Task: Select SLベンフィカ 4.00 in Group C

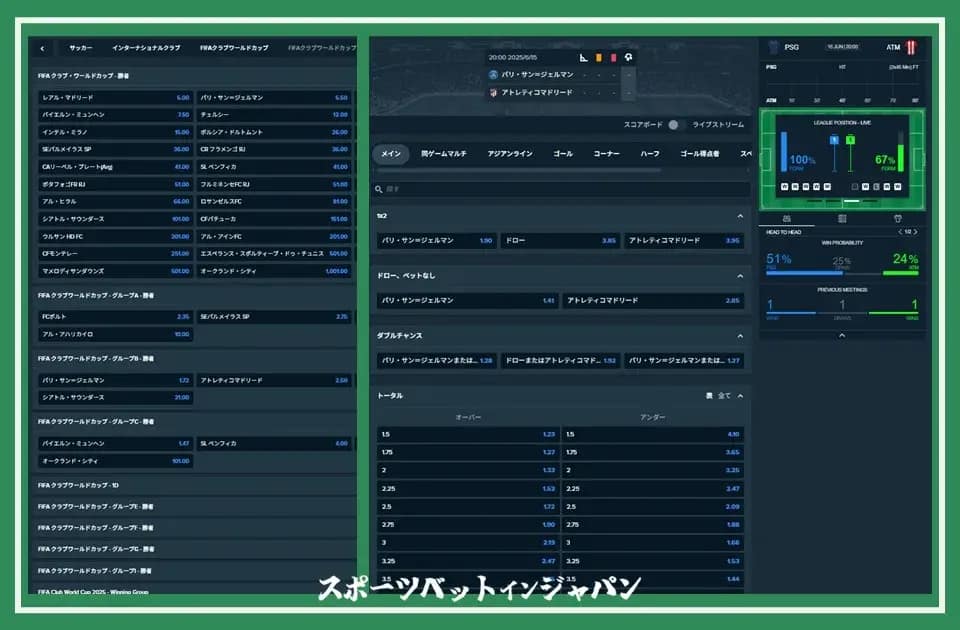Action: (x=274, y=444)
